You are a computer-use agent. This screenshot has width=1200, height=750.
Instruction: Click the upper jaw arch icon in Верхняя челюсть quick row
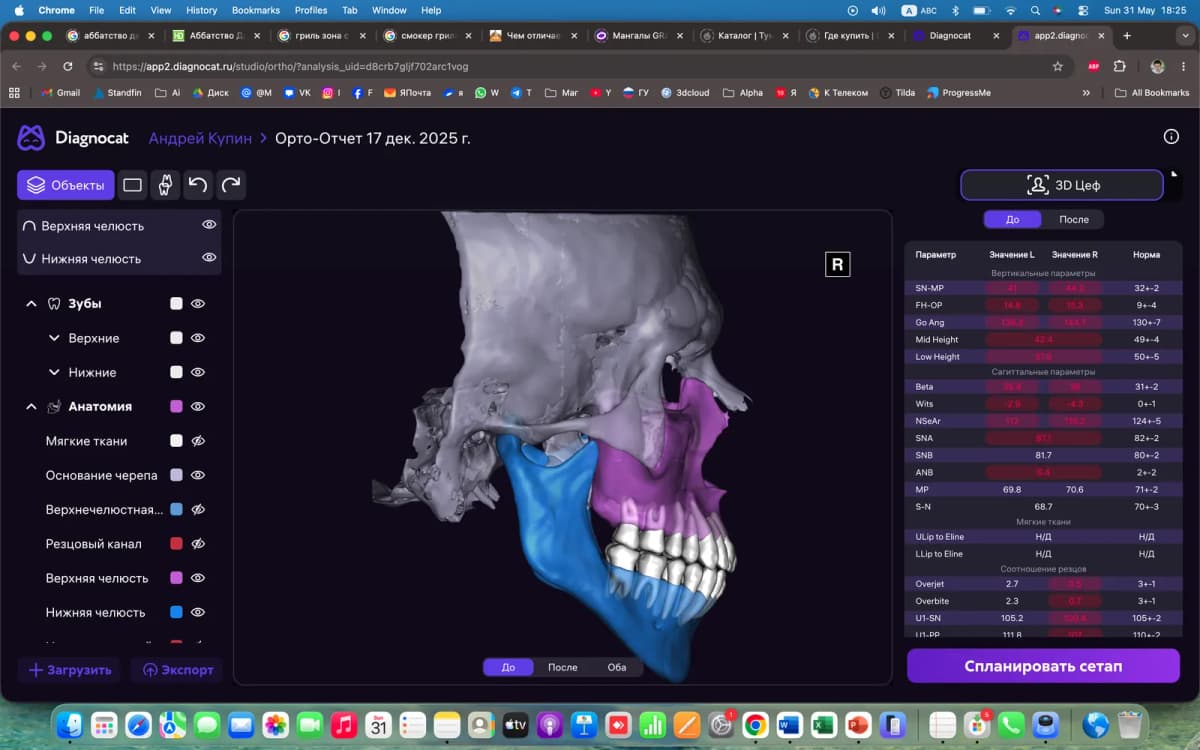point(29,226)
